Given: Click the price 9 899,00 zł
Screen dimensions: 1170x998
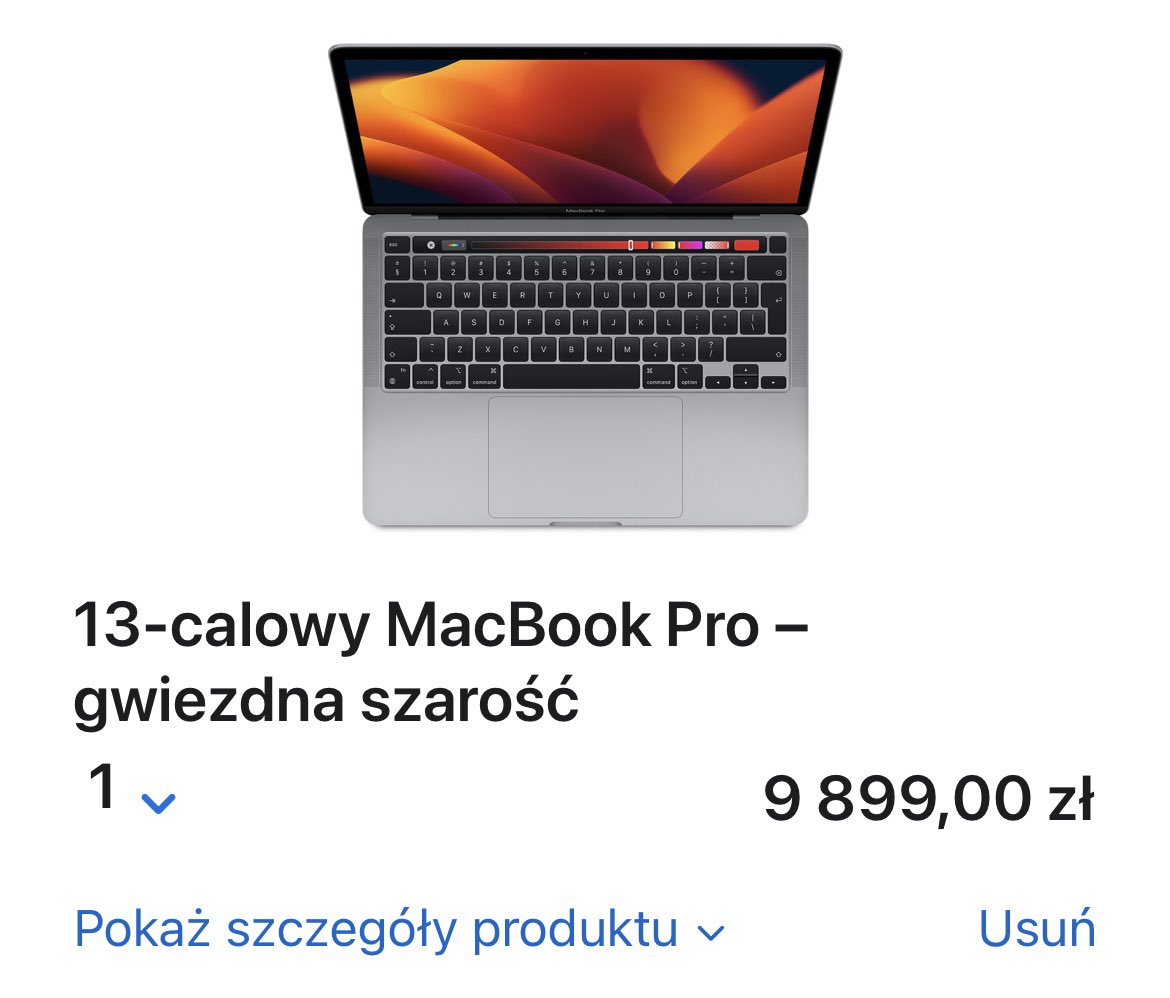Looking at the screenshot, I should click(x=929, y=799).
